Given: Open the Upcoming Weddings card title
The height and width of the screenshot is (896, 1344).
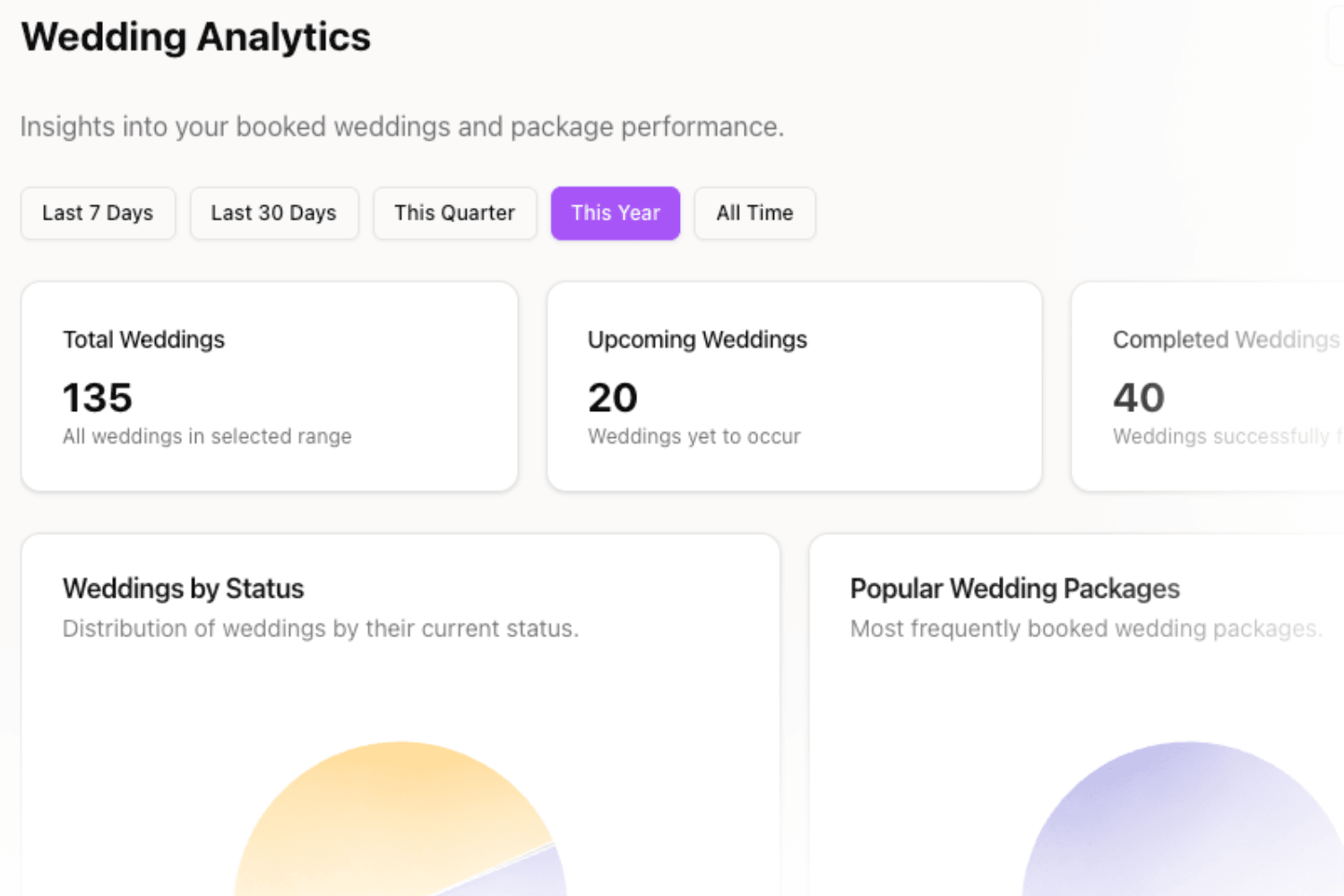Looking at the screenshot, I should tap(697, 340).
